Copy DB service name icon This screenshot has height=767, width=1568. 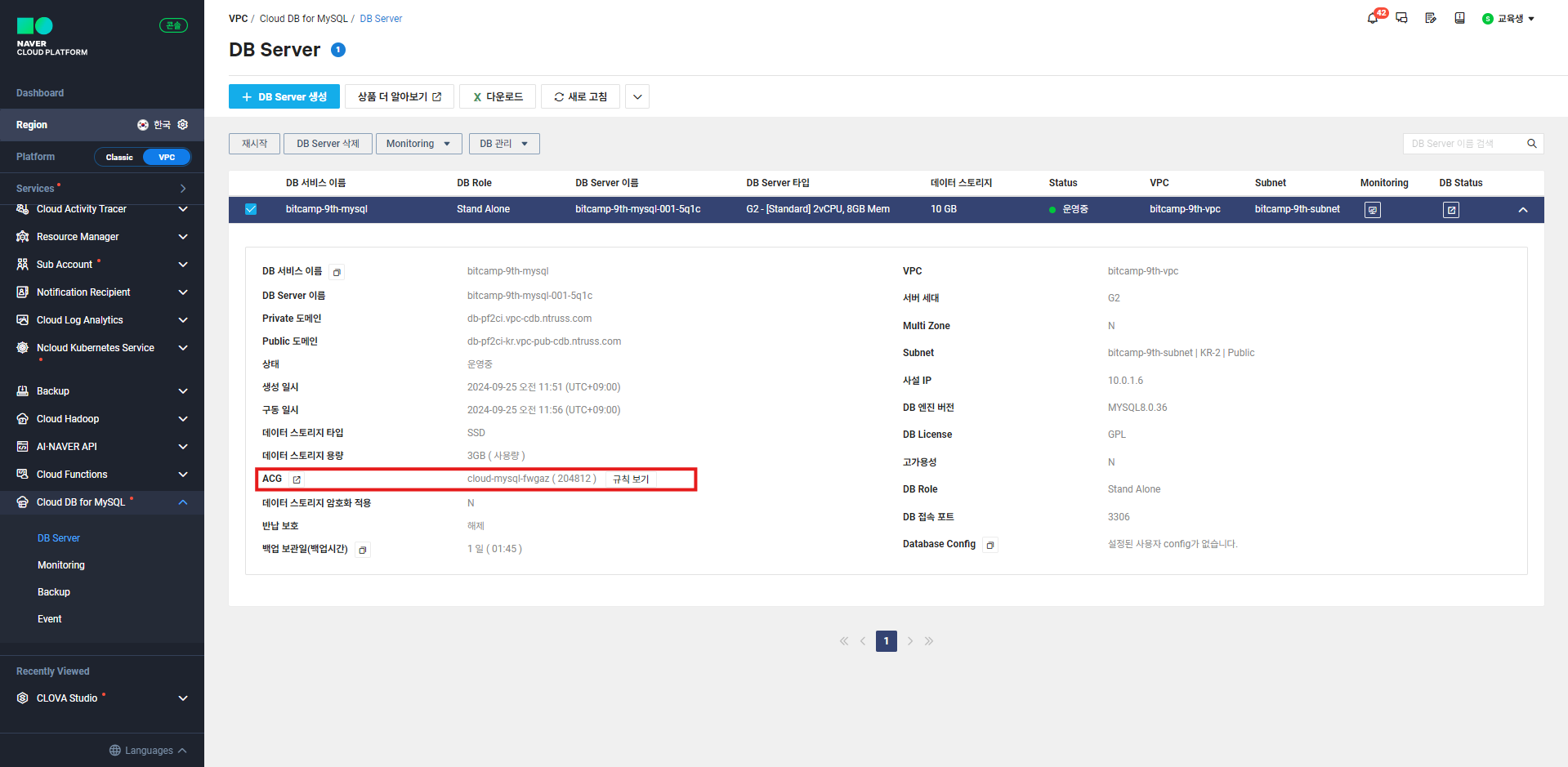click(x=337, y=272)
